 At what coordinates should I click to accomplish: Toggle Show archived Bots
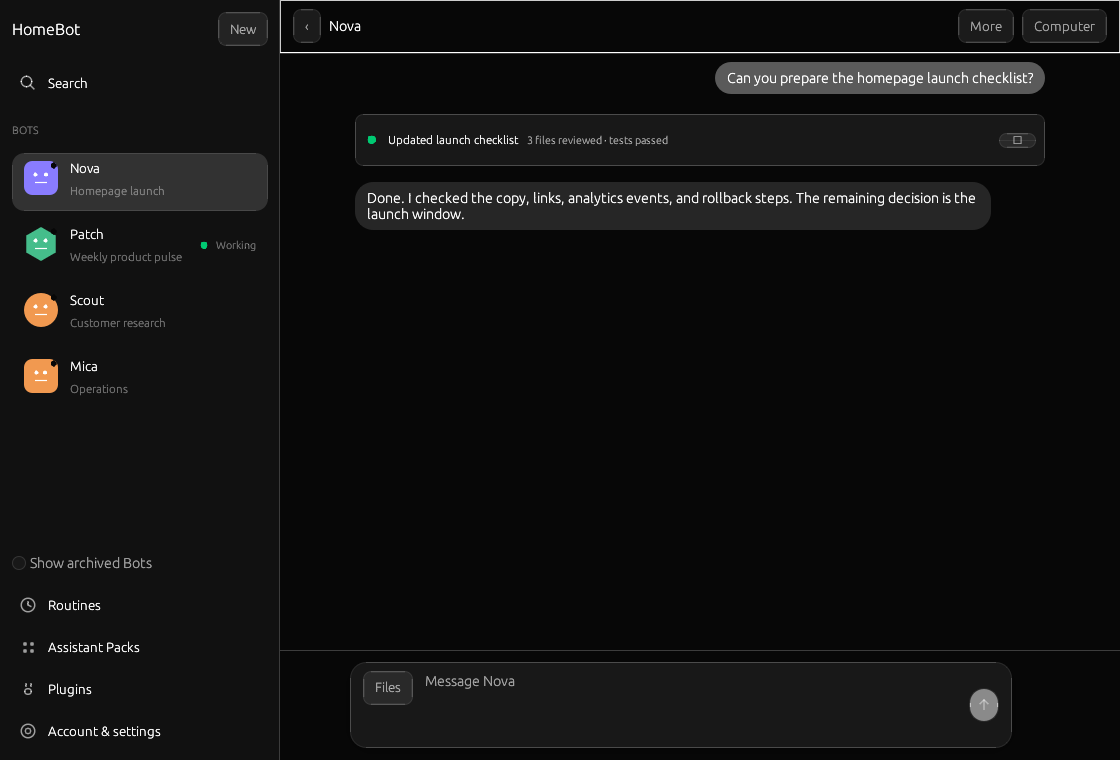pyautogui.click(x=19, y=563)
